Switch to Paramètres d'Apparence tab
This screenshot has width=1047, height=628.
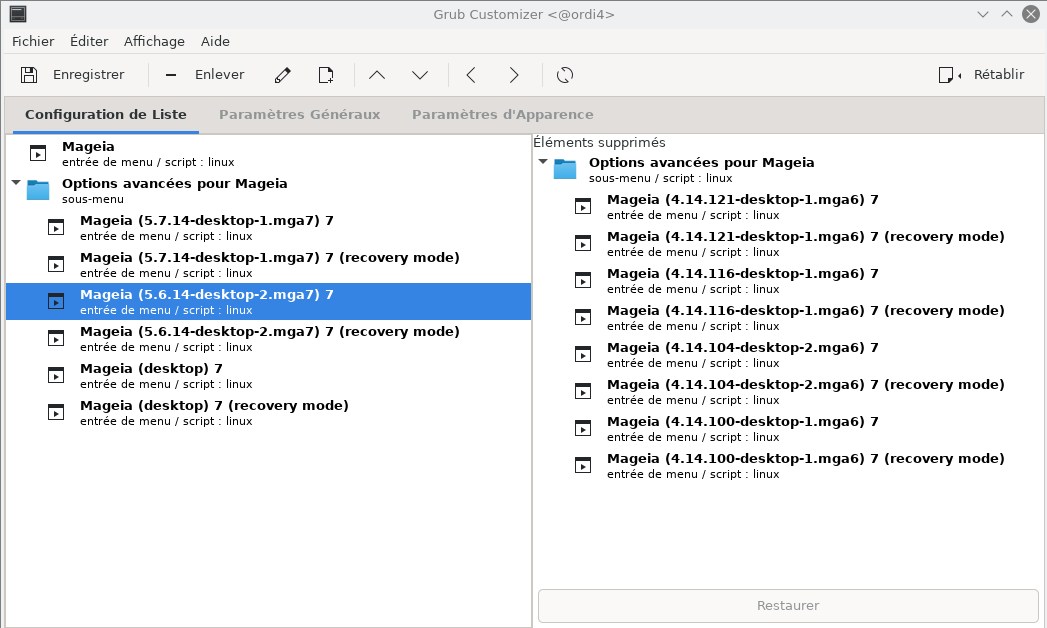tap(503, 114)
